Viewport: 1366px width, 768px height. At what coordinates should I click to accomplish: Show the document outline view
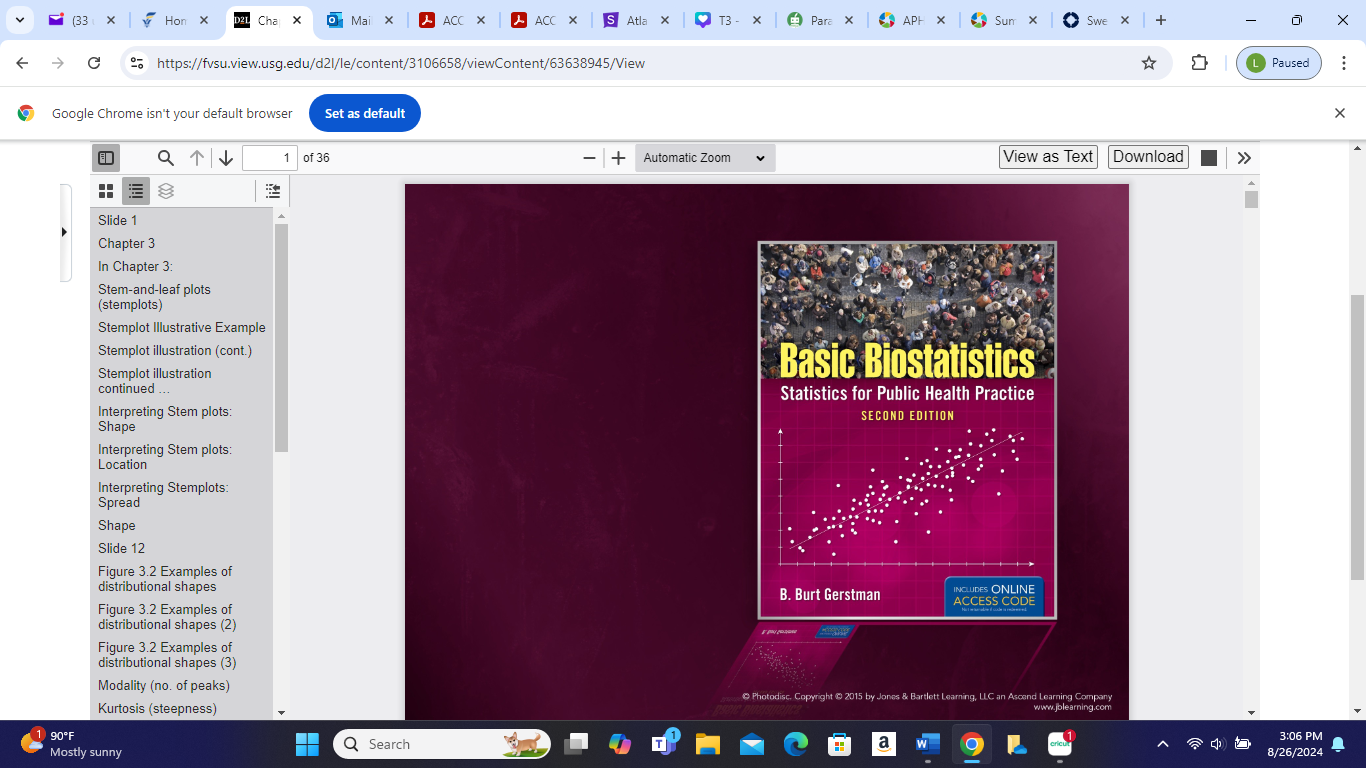point(136,191)
